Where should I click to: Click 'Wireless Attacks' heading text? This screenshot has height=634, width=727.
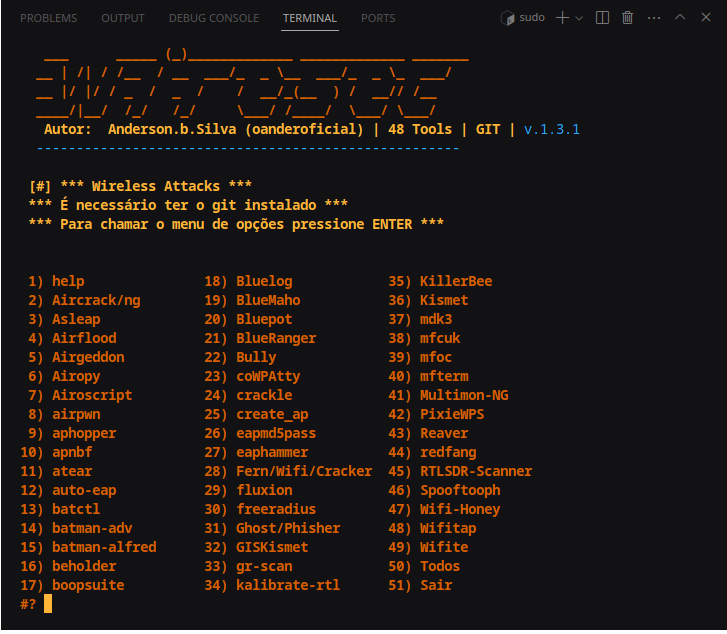click(156, 186)
